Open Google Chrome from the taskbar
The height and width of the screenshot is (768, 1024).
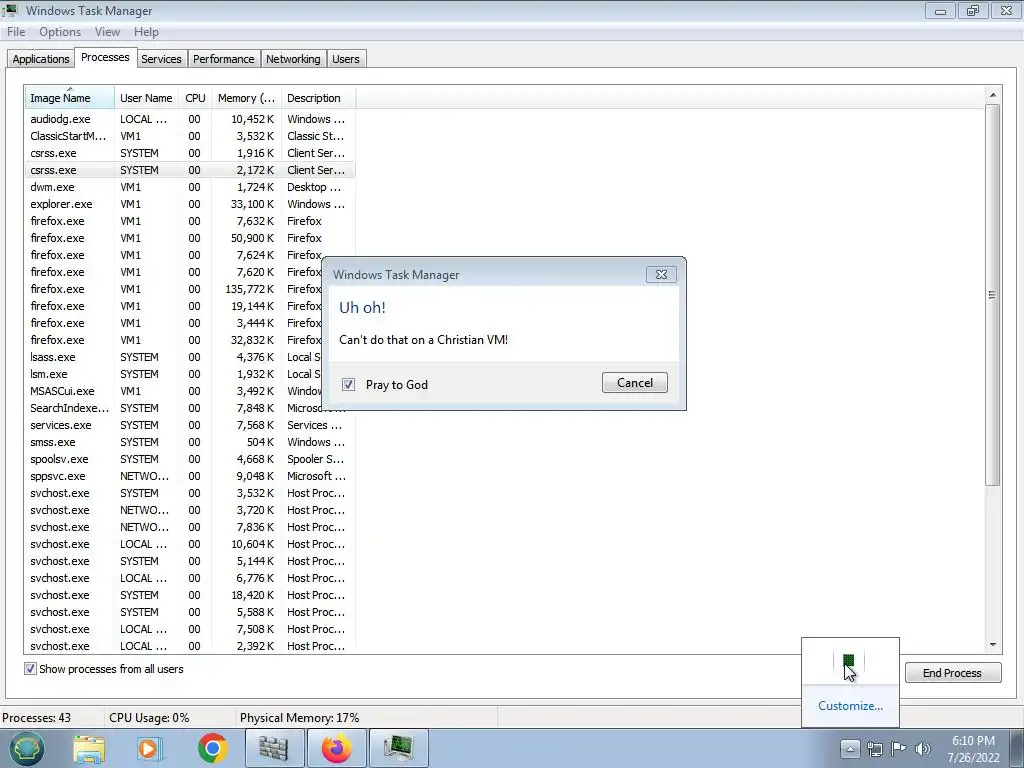(x=213, y=749)
